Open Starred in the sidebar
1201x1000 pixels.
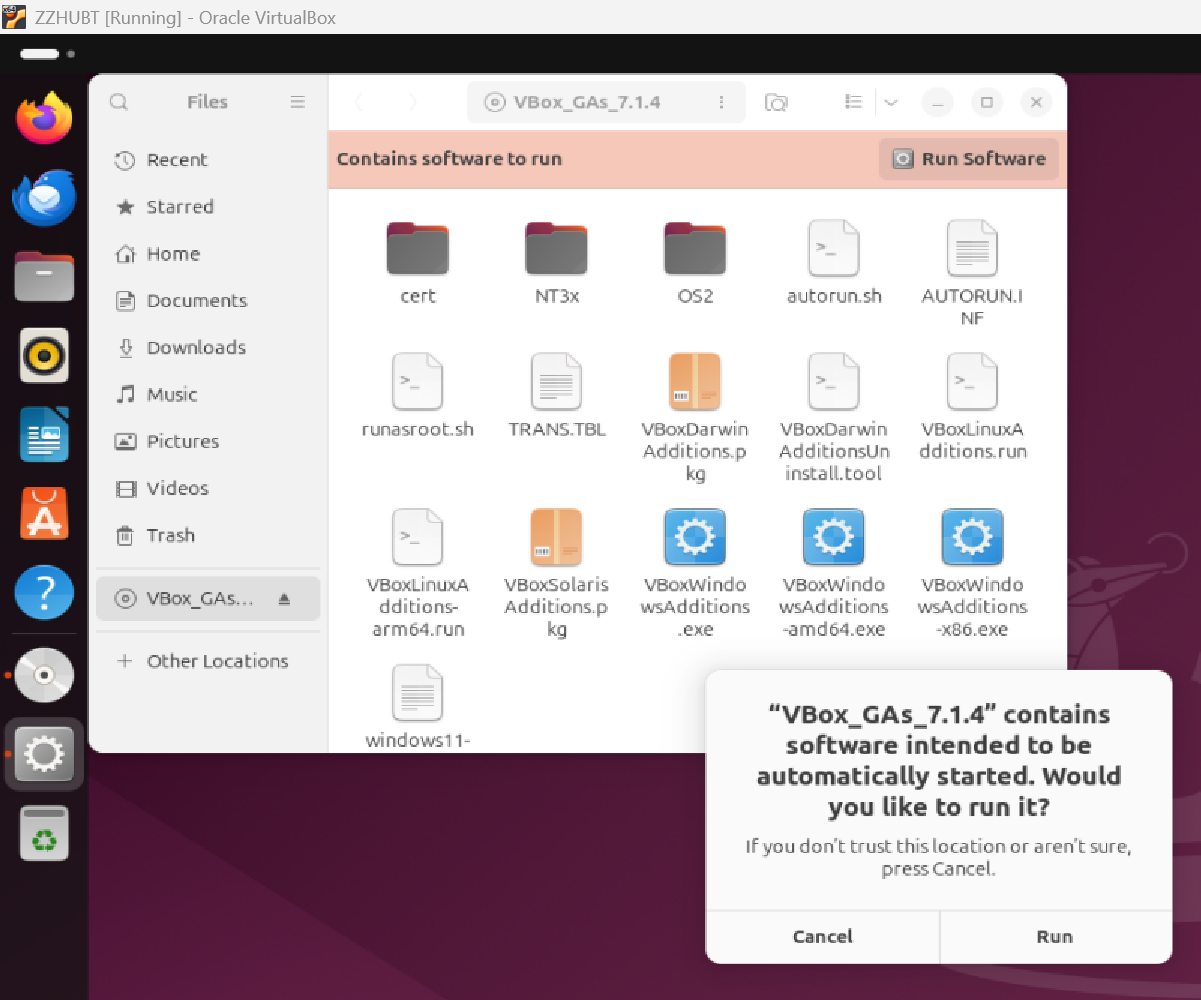208,207
